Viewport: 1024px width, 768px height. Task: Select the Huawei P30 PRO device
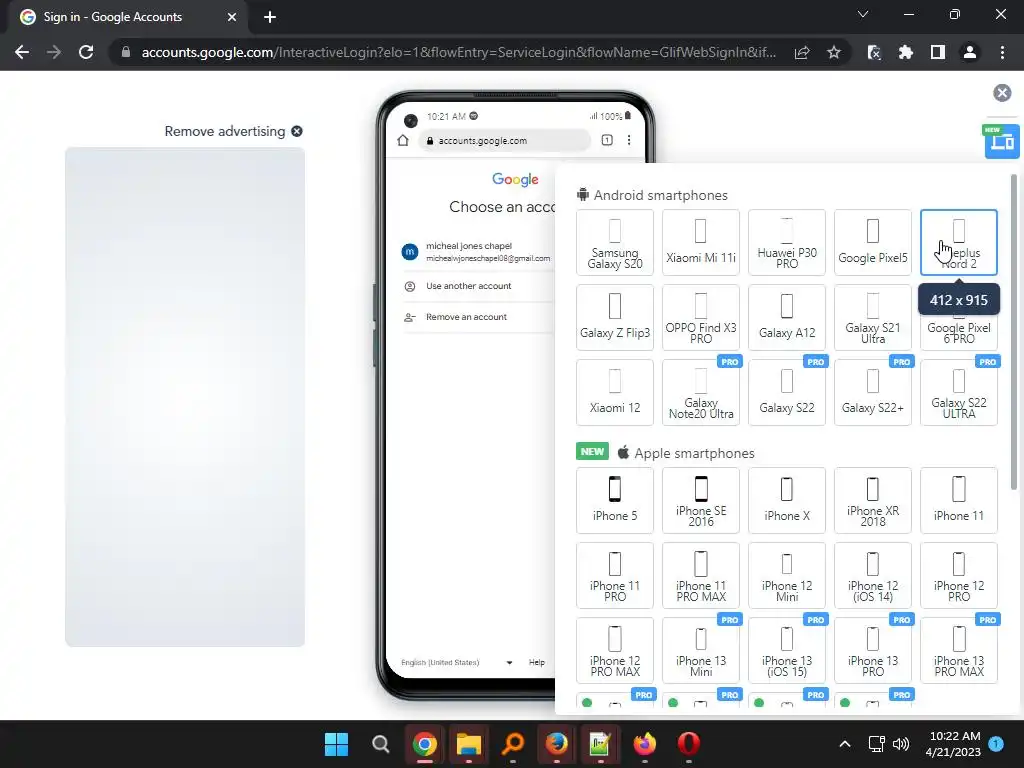point(787,242)
